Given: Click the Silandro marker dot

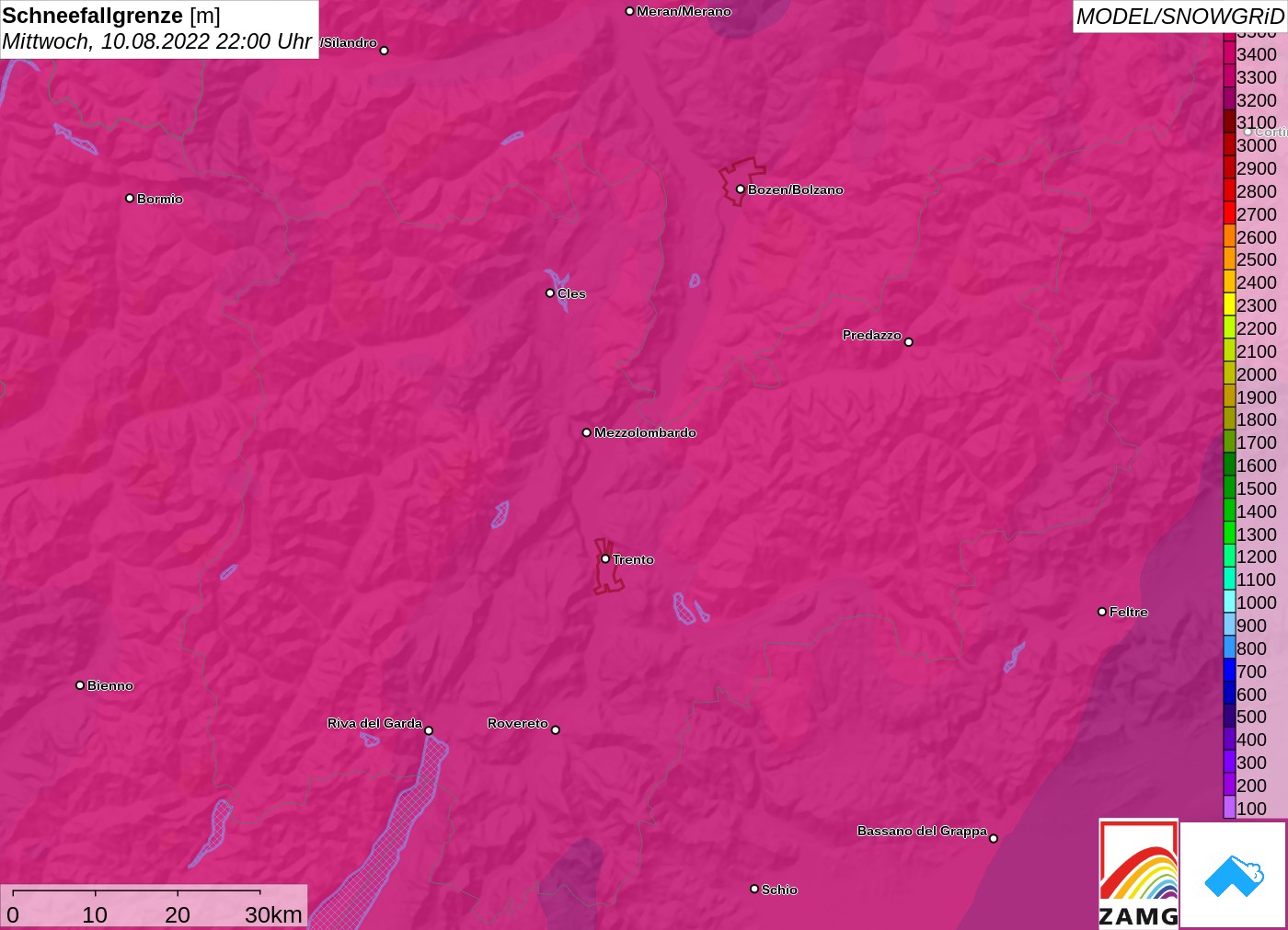Looking at the screenshot, I should click(385, 51).
